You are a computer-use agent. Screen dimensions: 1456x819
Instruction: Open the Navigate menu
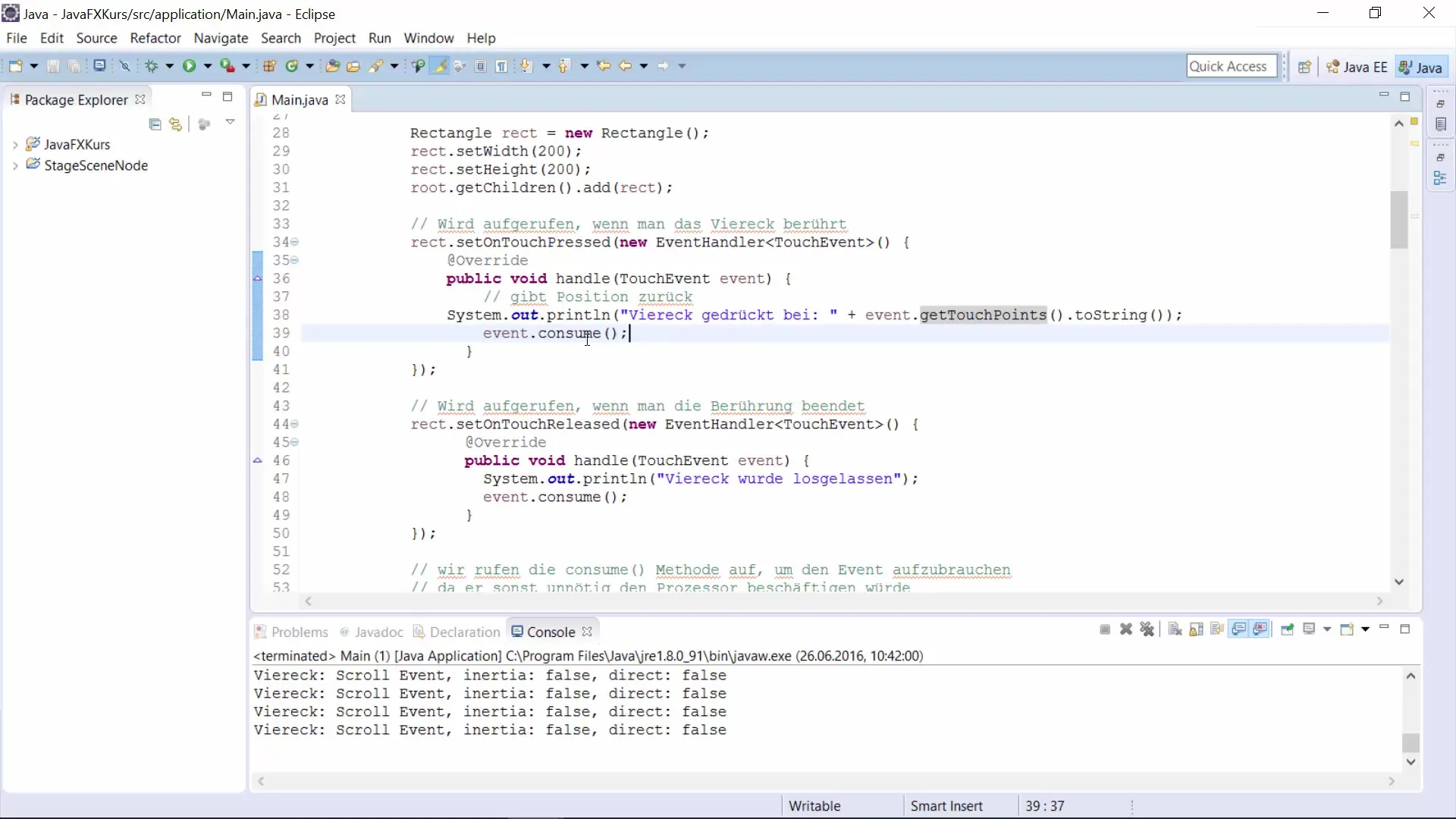(x=221, y=38)
